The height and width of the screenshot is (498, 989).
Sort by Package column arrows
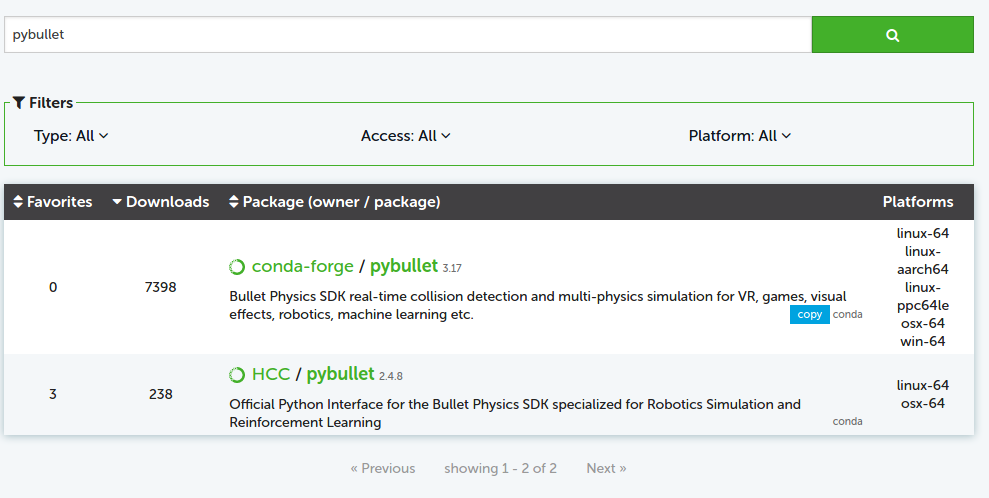234,202
